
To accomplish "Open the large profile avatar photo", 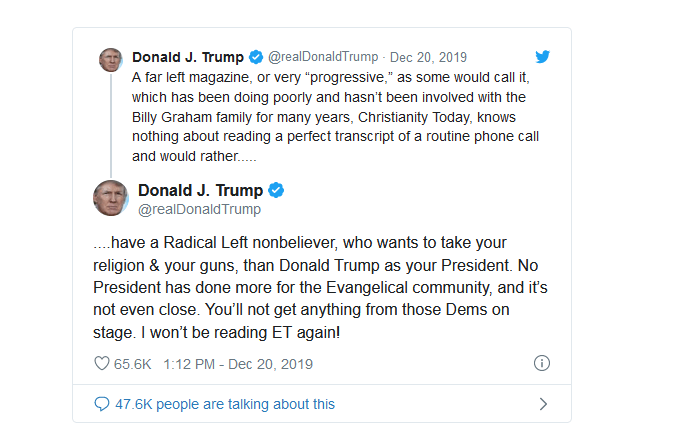I will click(x=110, y=198).
